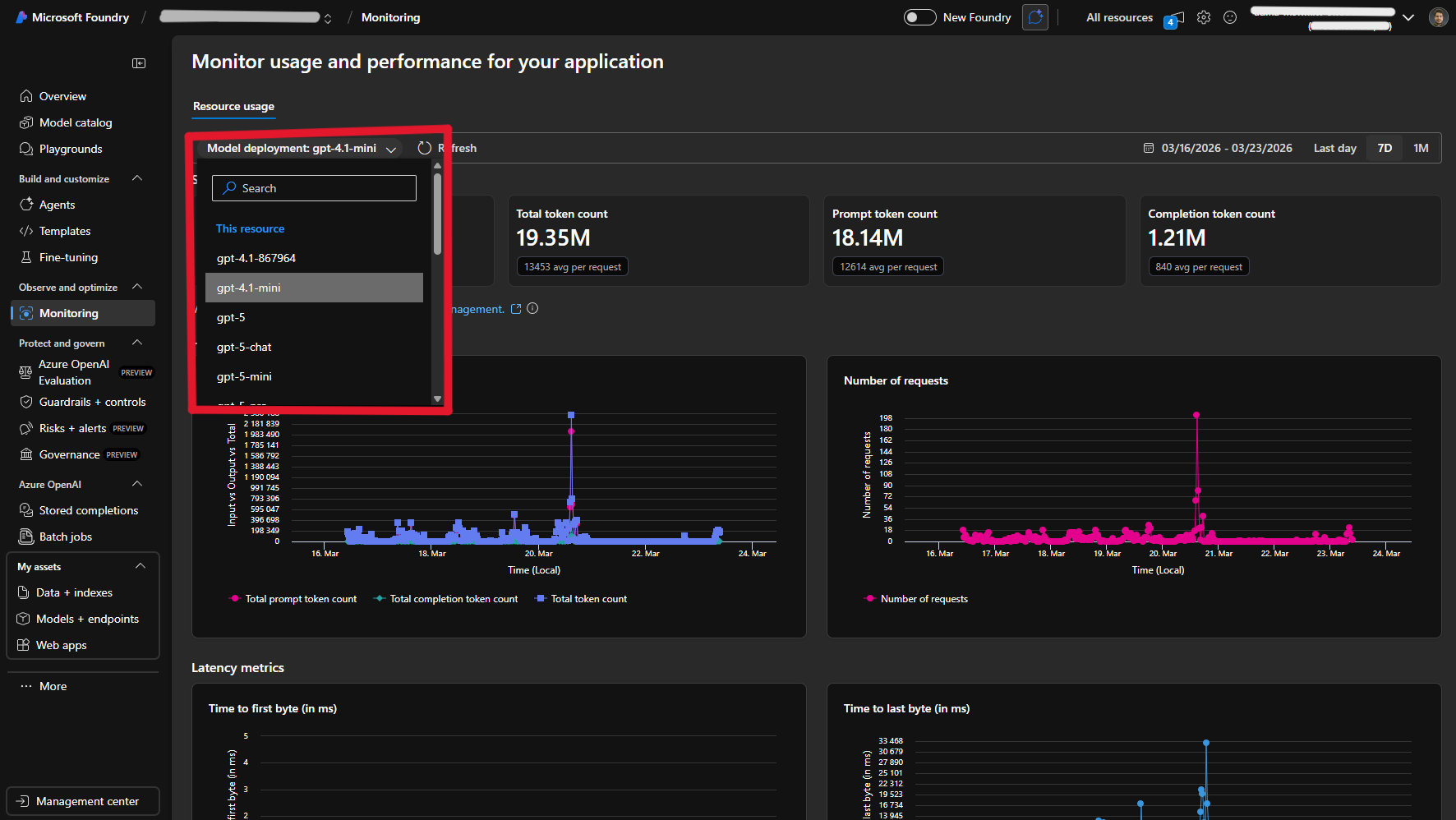Select the Last day time range

coord(1334,148)
